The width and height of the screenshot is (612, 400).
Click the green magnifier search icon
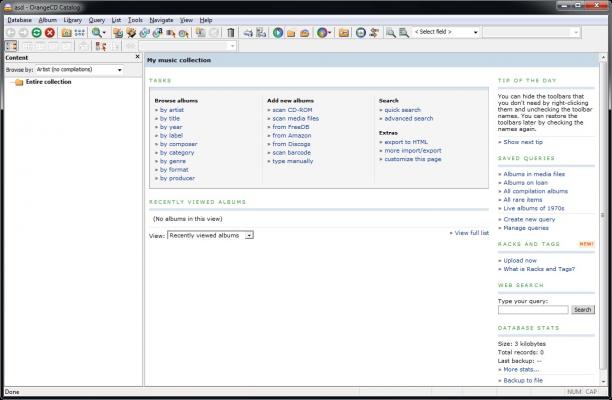tap(96, 33)
